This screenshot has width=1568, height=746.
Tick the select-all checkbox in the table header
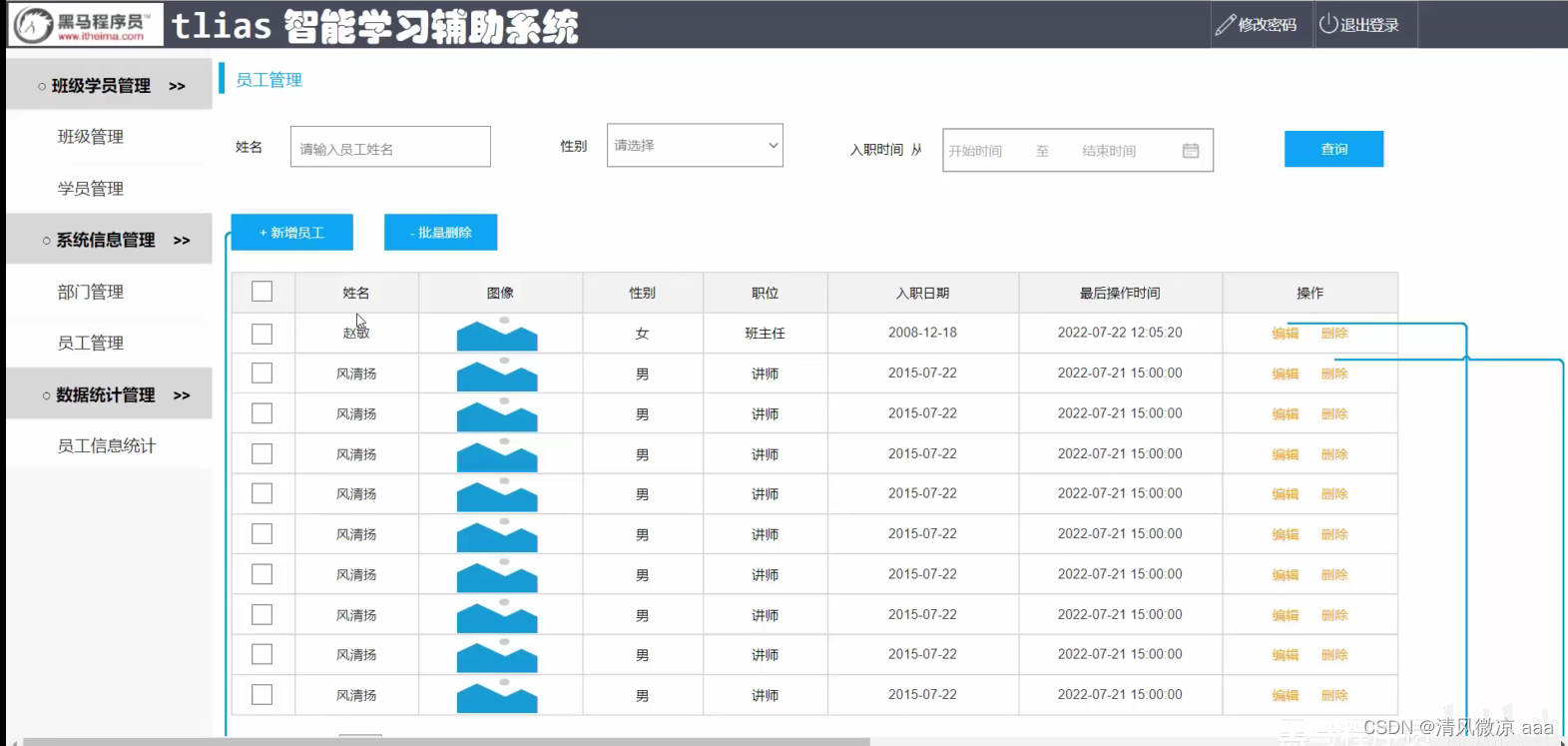261,292
